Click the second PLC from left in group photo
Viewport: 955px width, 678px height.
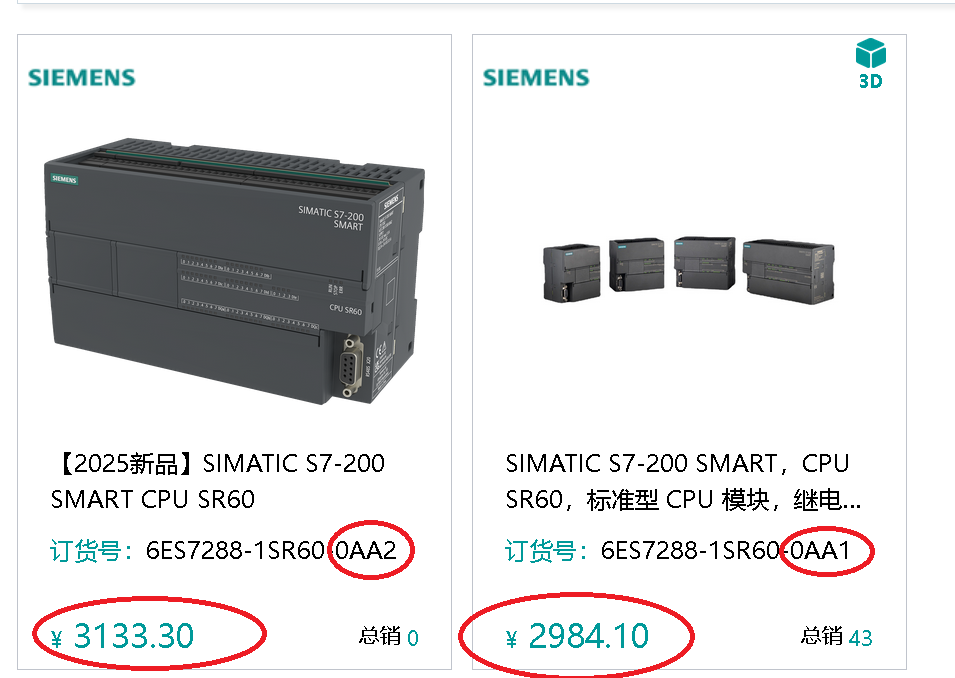[636, 265]
